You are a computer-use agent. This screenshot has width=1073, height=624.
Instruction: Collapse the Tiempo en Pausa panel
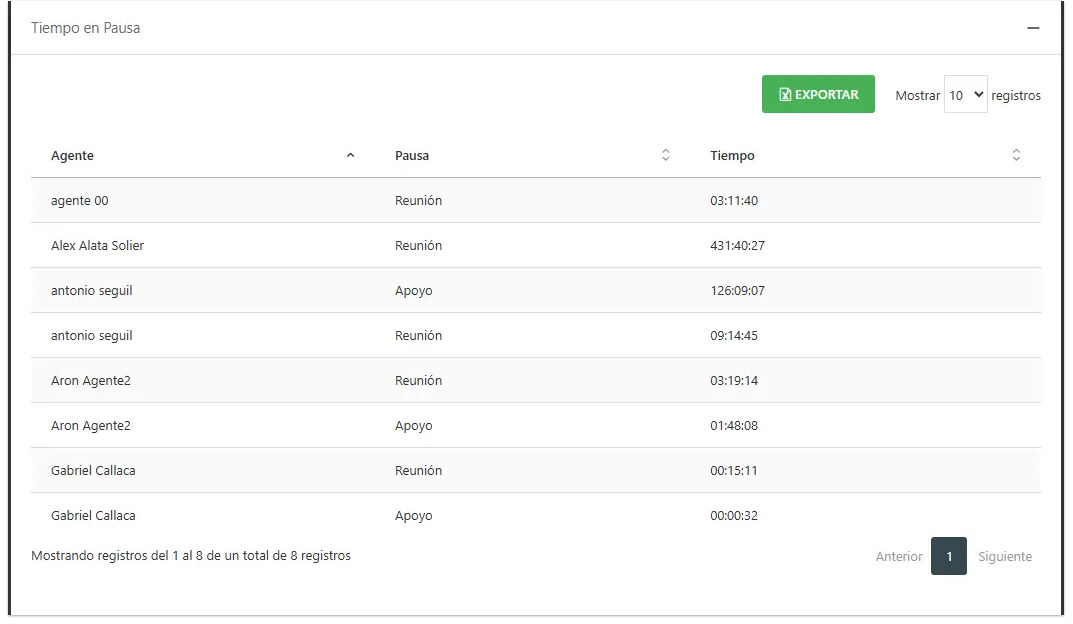(1033, 28)
